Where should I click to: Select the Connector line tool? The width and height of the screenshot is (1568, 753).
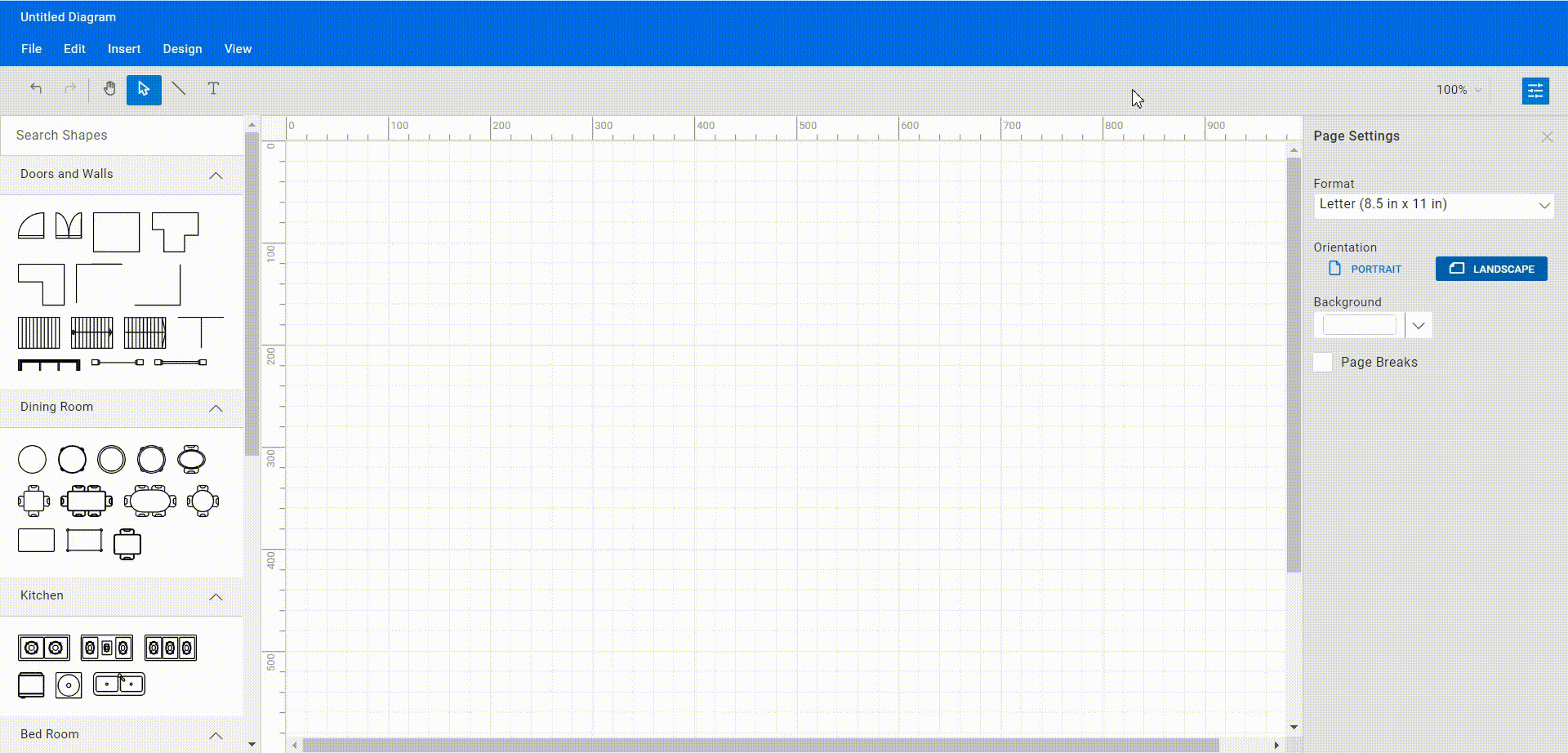(179, 88)
